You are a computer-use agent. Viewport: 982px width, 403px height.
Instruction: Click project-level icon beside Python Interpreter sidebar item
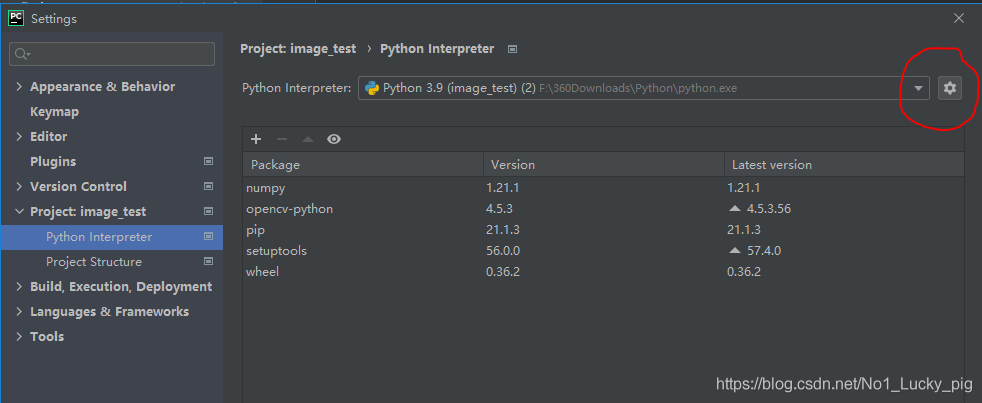(x=209, y=236)
